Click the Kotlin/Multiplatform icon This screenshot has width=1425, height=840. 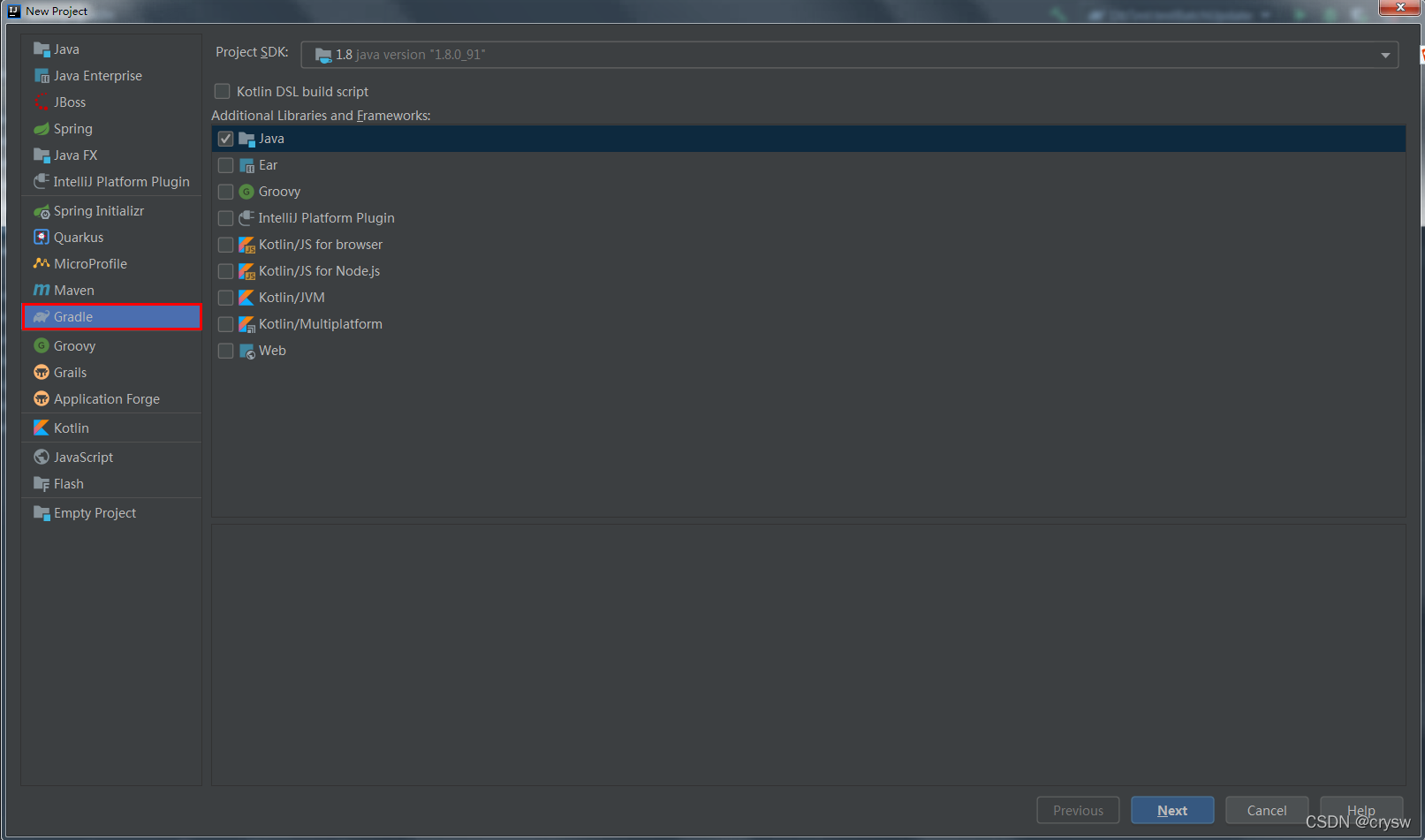point(246,324)
